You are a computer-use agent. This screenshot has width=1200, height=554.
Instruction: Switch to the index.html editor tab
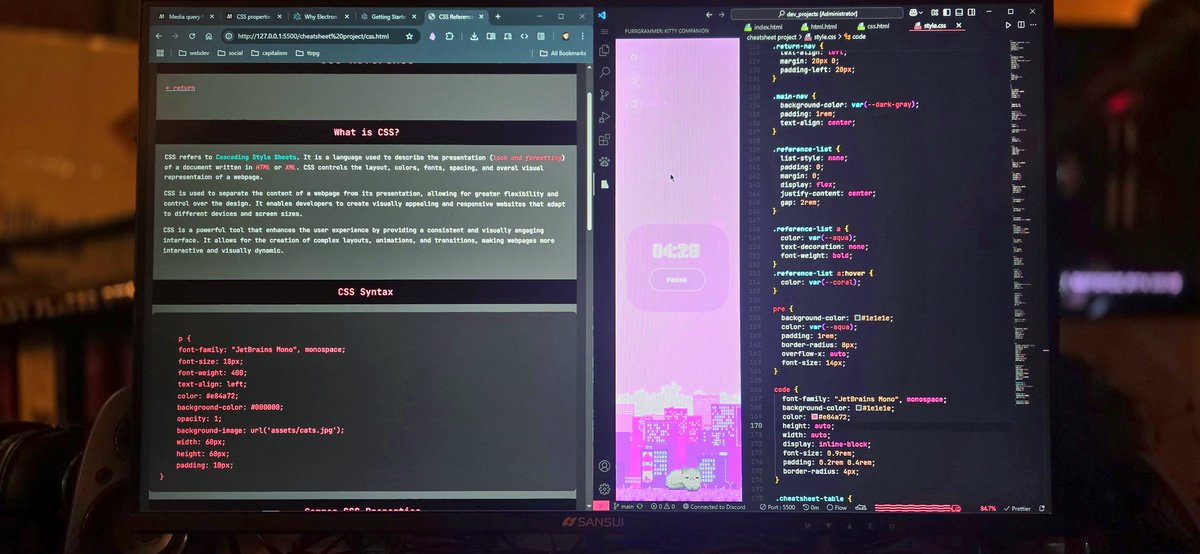point(765,26)
